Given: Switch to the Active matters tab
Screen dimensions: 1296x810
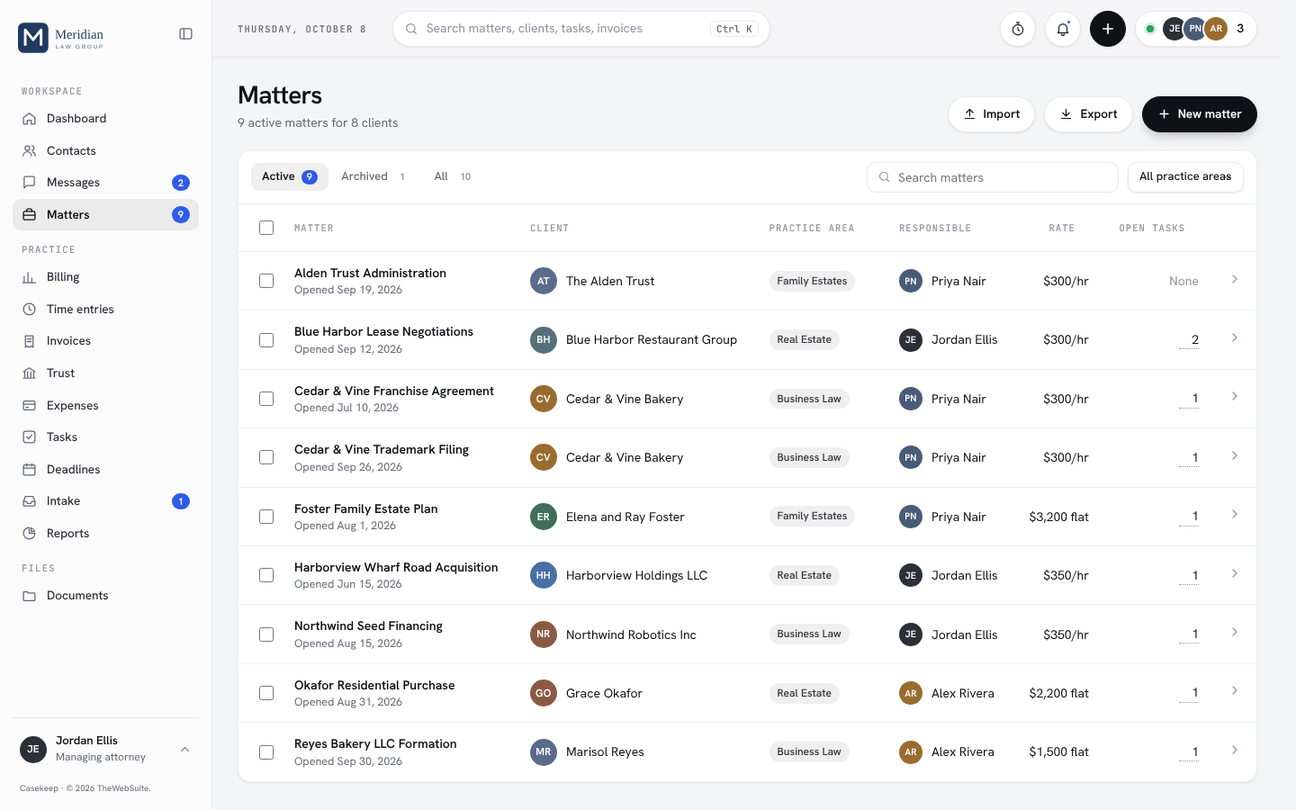Looking at the screenshot, I should pos(289,177).
